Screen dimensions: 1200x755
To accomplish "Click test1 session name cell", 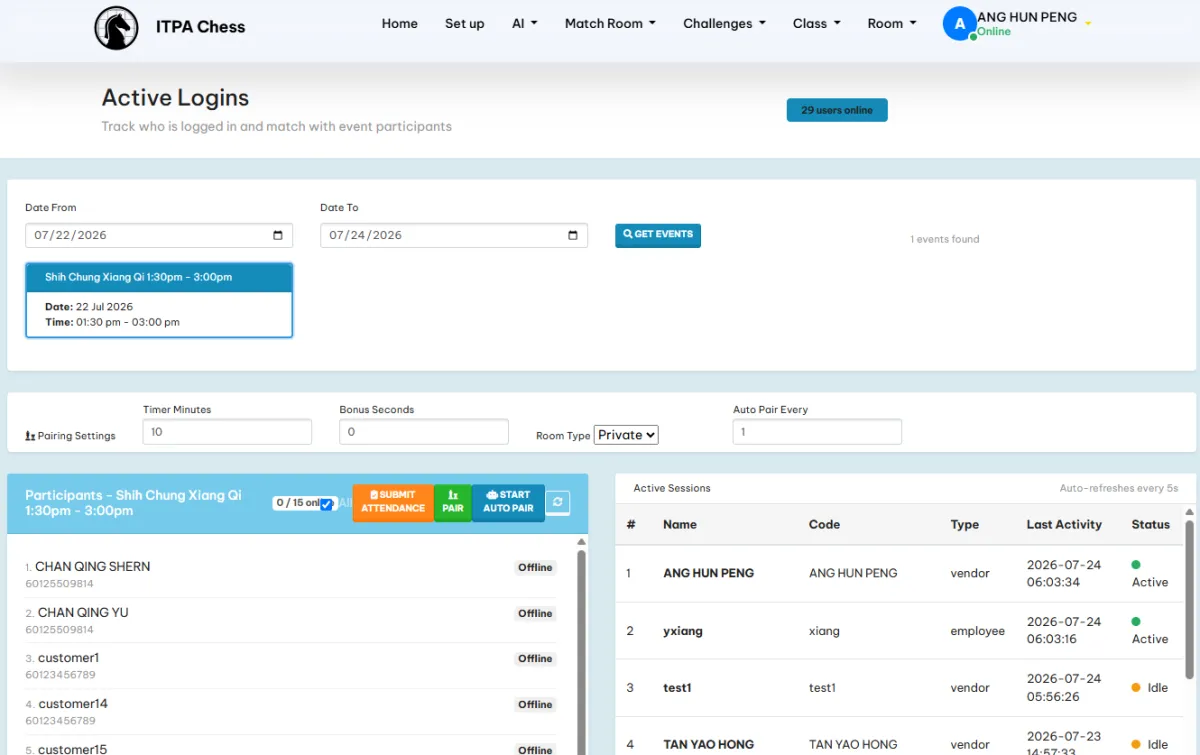I will pos(677,688).
